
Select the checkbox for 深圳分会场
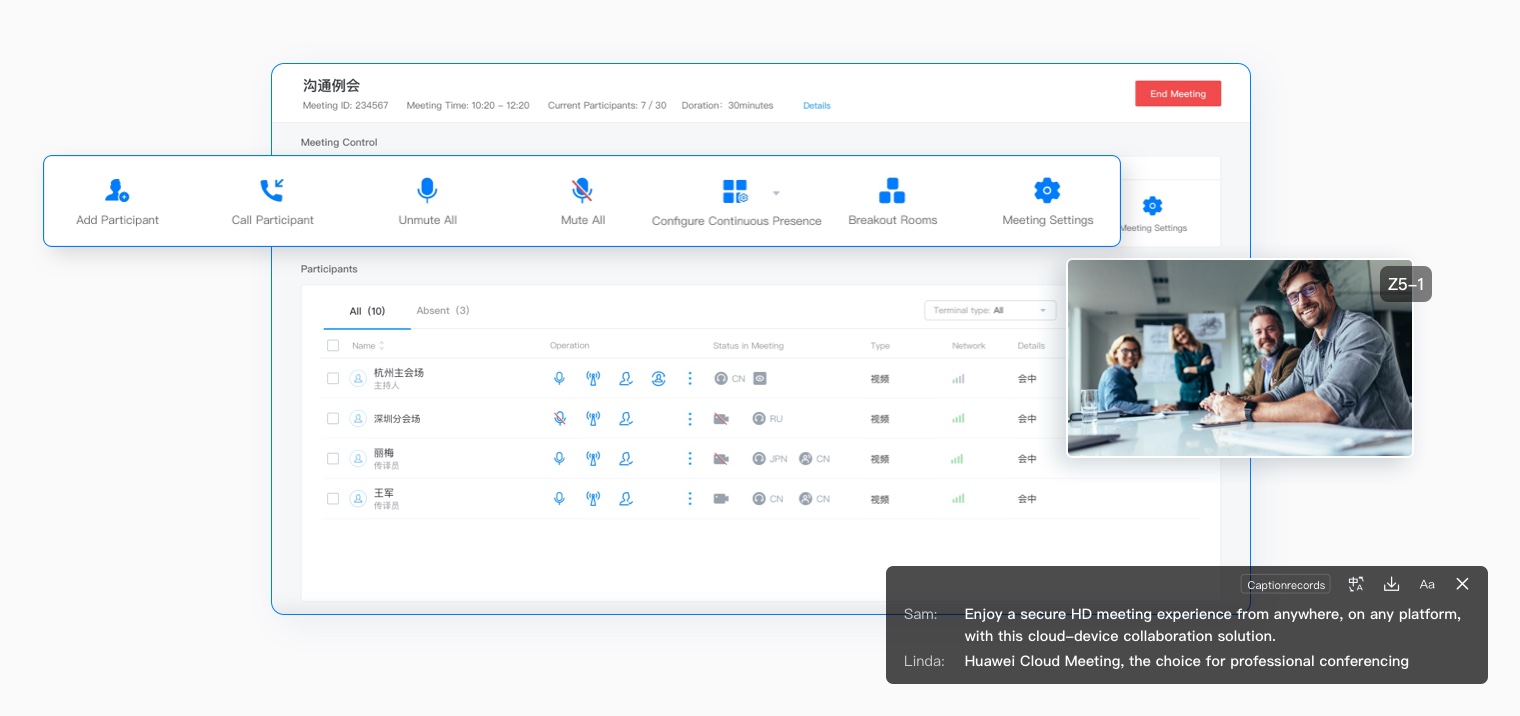tap(333, 419)
